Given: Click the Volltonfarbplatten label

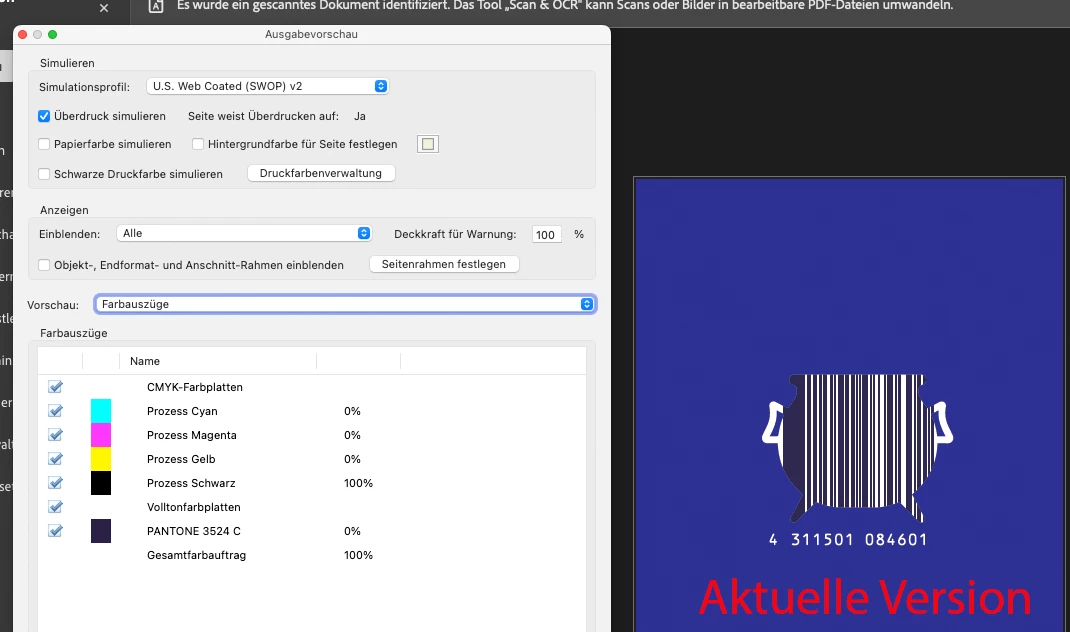Looking at the screenshot, I should click(194, 507).
